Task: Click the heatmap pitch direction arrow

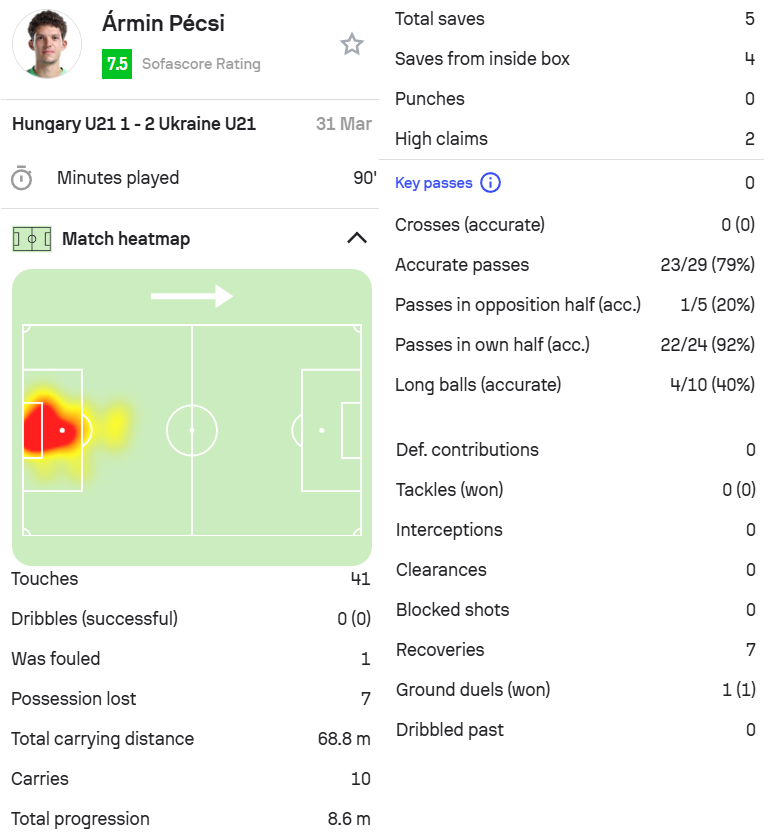Action: (x=191, y=296)
